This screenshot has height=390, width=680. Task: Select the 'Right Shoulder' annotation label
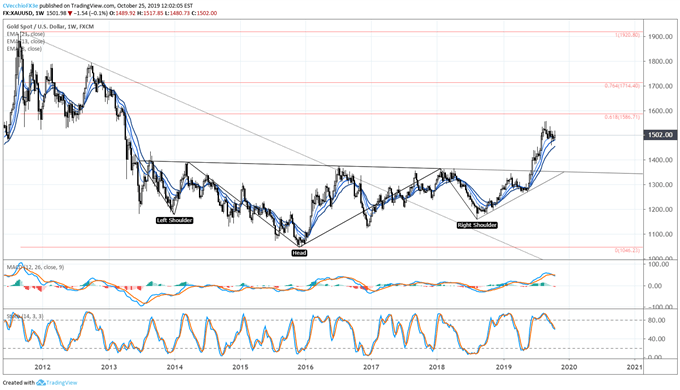tap(477, 225)
